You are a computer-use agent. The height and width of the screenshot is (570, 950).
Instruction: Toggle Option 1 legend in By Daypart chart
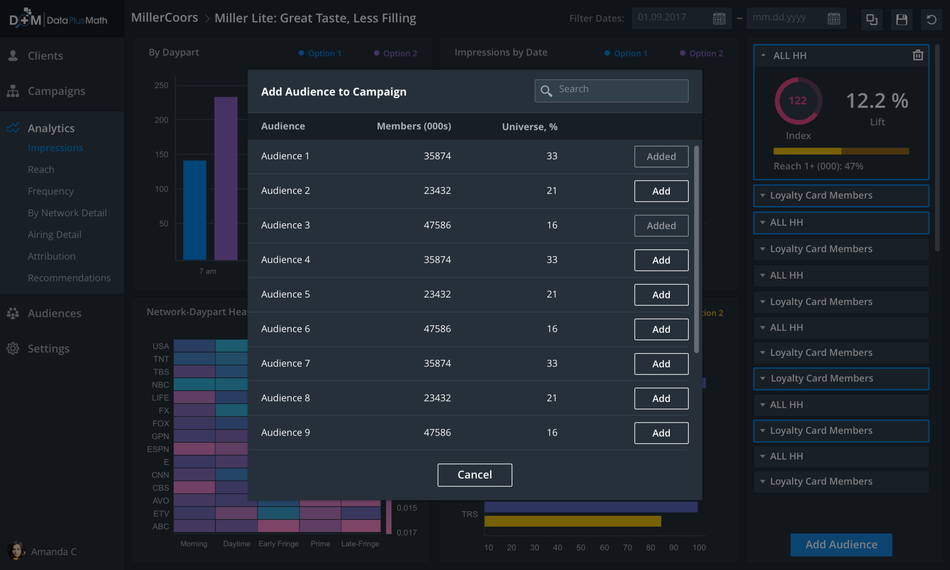[x=320, y=53]
